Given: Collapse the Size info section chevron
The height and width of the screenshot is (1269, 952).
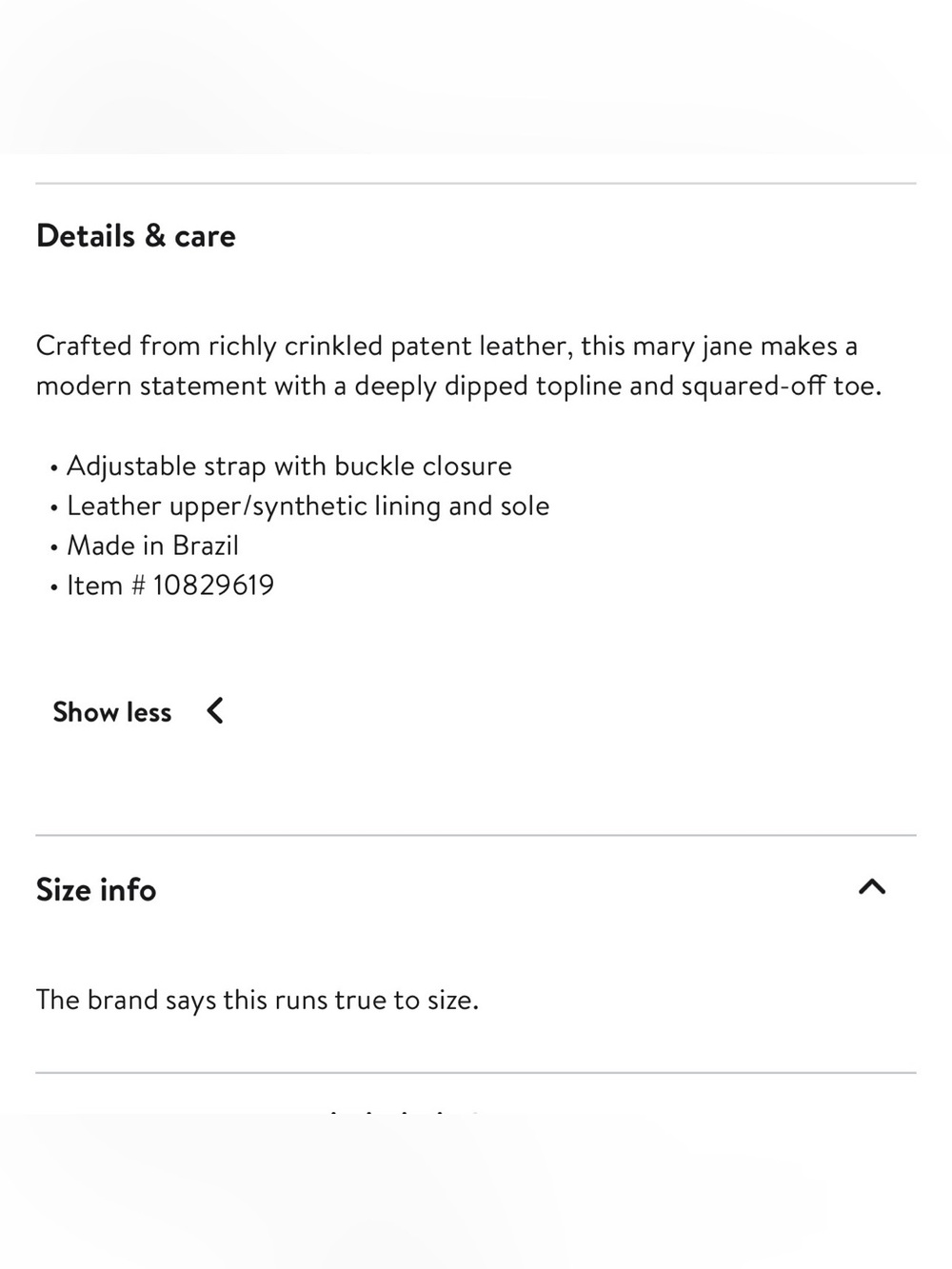Looking at the screenshot, I should pyautogui.click(x=872, y=887).
